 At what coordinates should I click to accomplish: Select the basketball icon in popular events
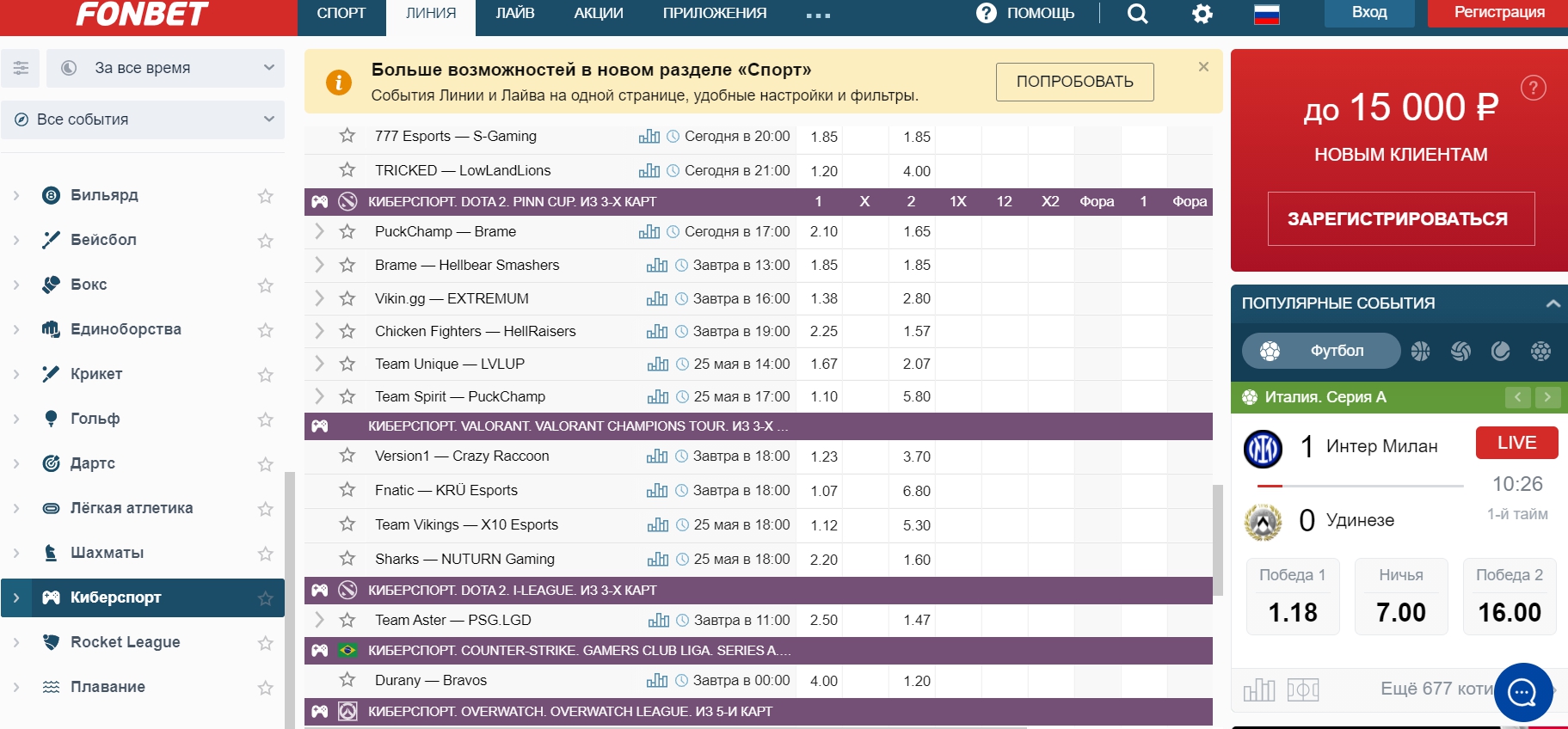coord(1420,351)
